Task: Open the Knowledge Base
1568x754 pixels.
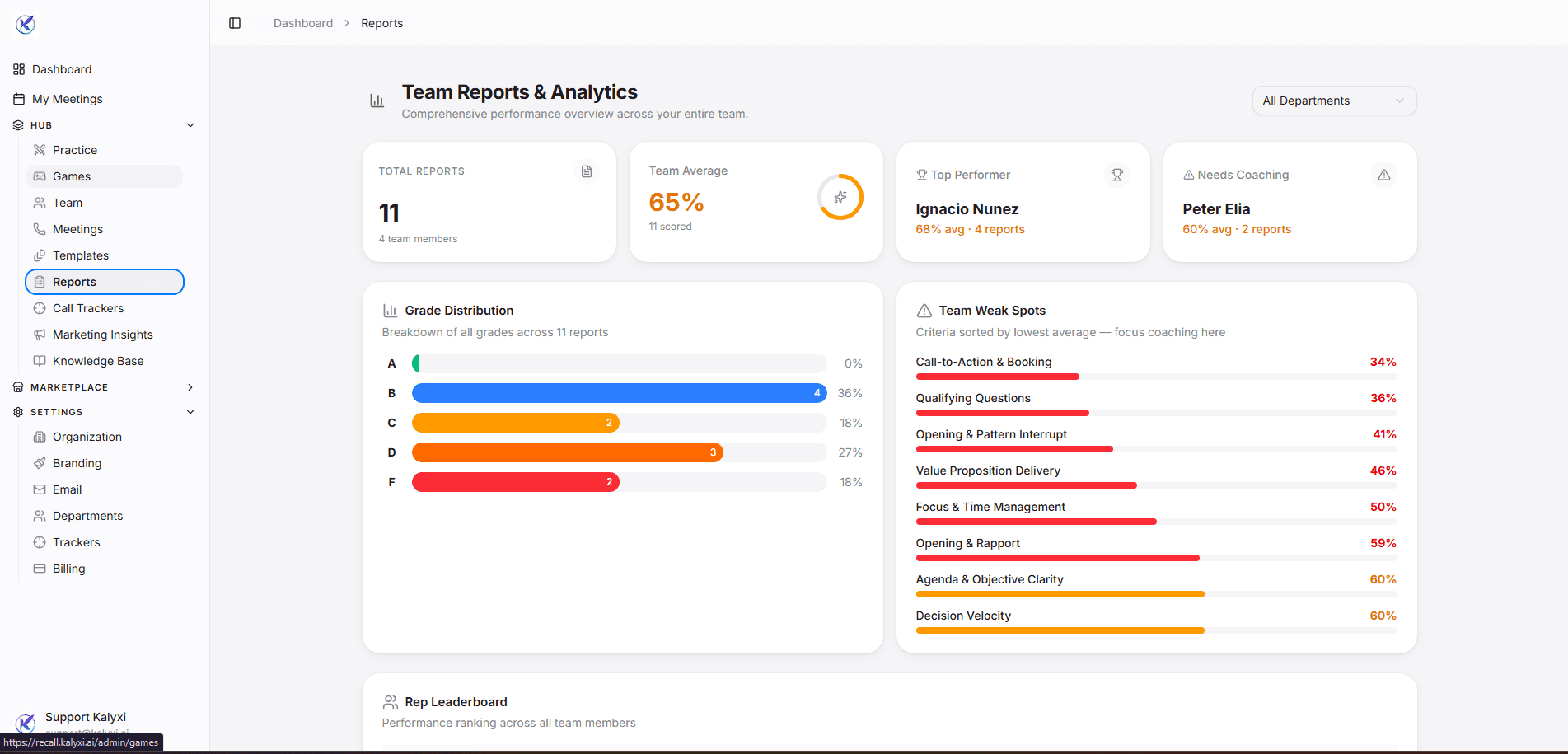Action: [x=97, y=361]
